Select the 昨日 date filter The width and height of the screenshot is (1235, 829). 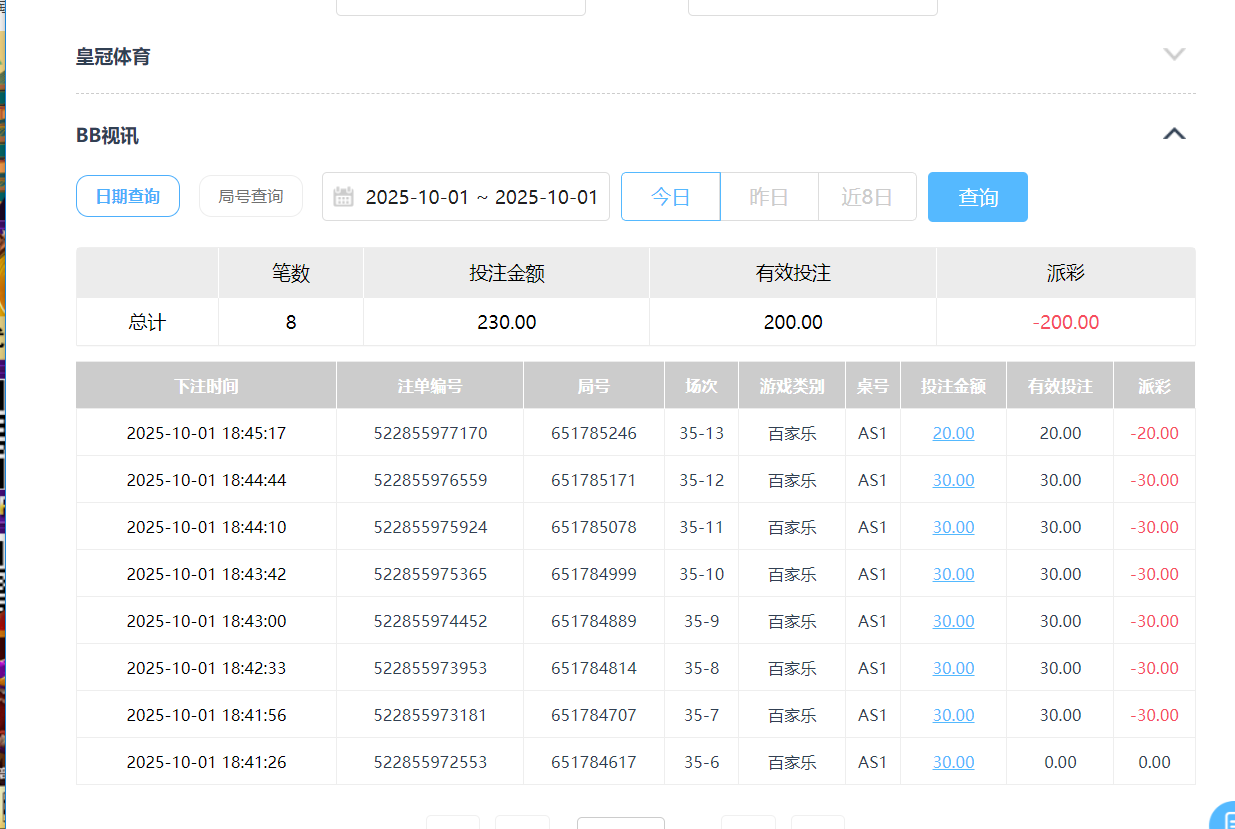(x=769, y=196)
